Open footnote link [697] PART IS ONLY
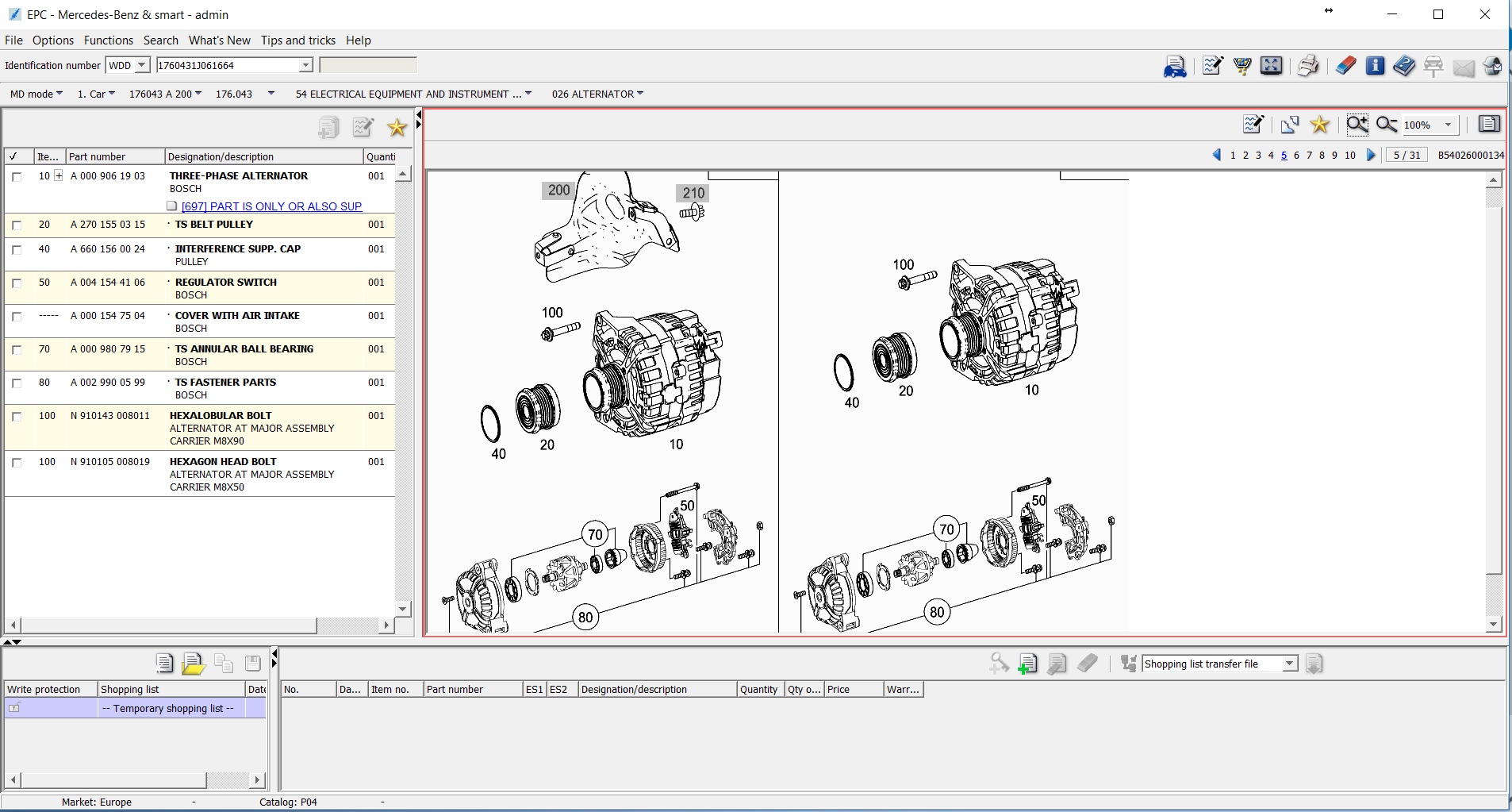Viewport: 1512px width, 812px height. 271,206
